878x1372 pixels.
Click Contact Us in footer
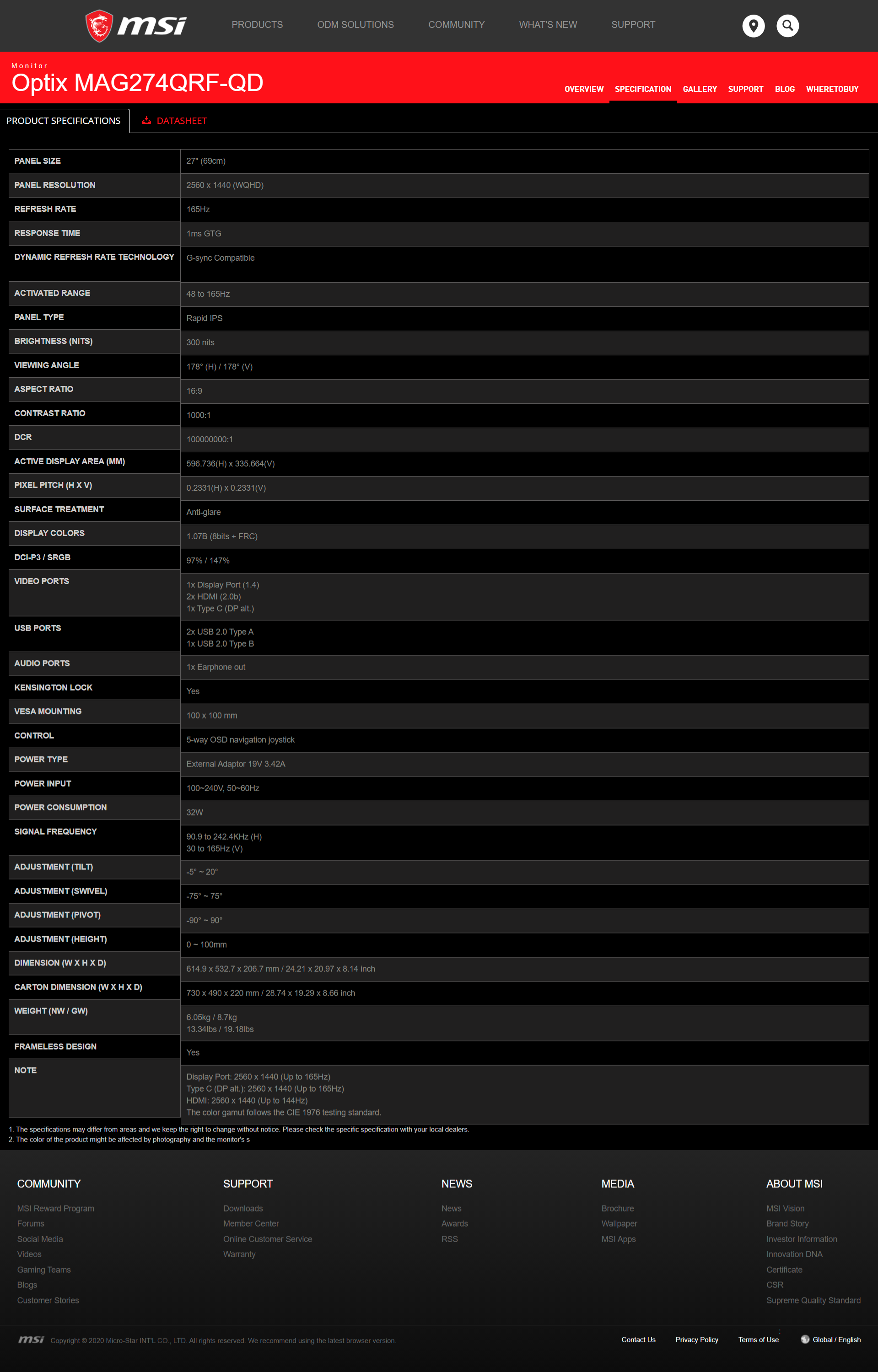[x=638, y=1340]
